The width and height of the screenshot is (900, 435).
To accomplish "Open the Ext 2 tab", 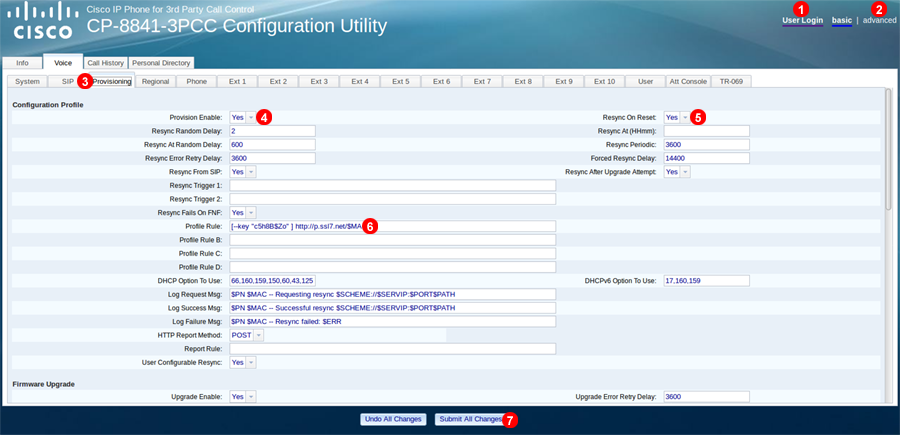I will tap(278, 81).
